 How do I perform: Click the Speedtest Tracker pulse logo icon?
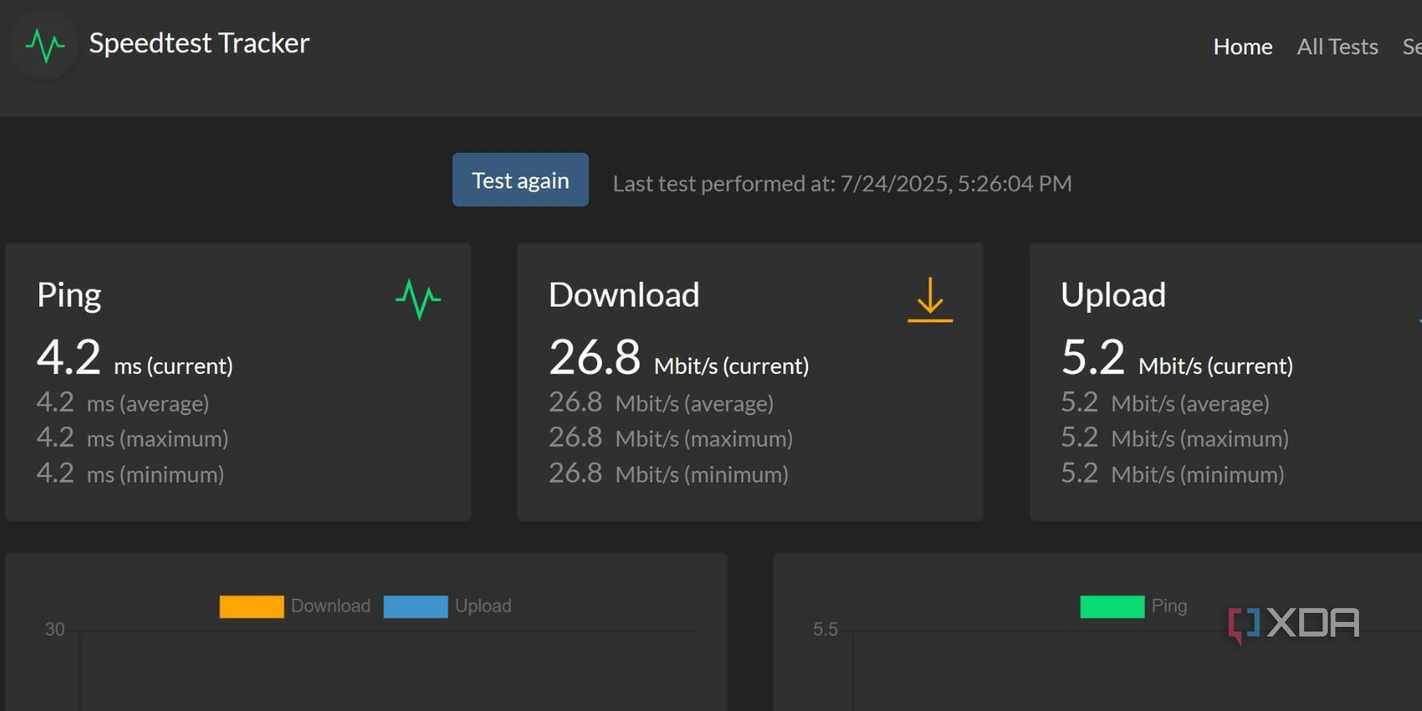click(x=45, y=45)
